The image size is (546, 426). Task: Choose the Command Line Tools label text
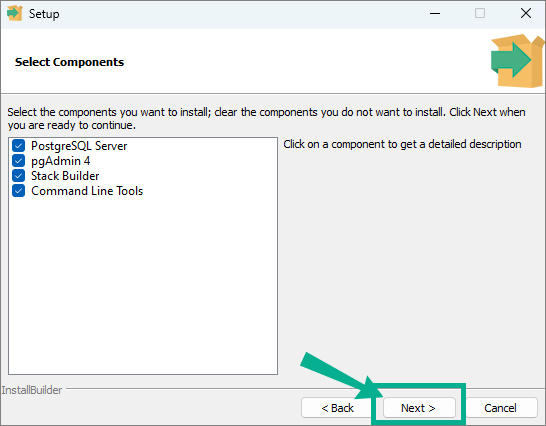(87, 191)
